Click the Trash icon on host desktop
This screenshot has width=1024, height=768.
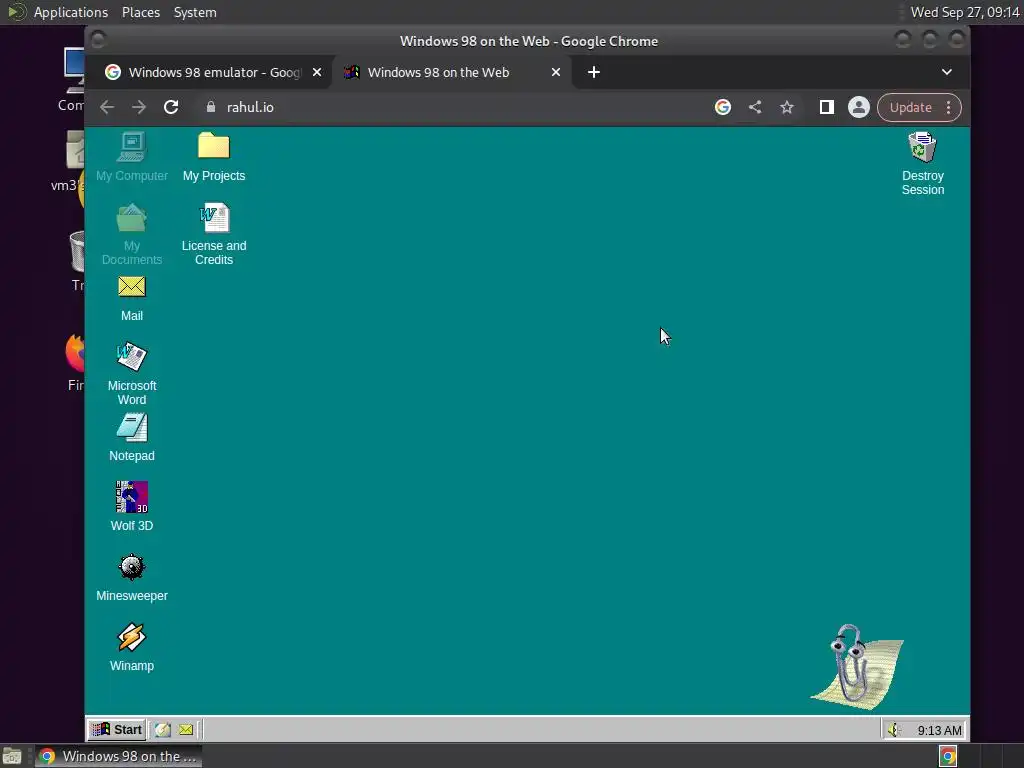pyautogui.click(x=77, y=261)
